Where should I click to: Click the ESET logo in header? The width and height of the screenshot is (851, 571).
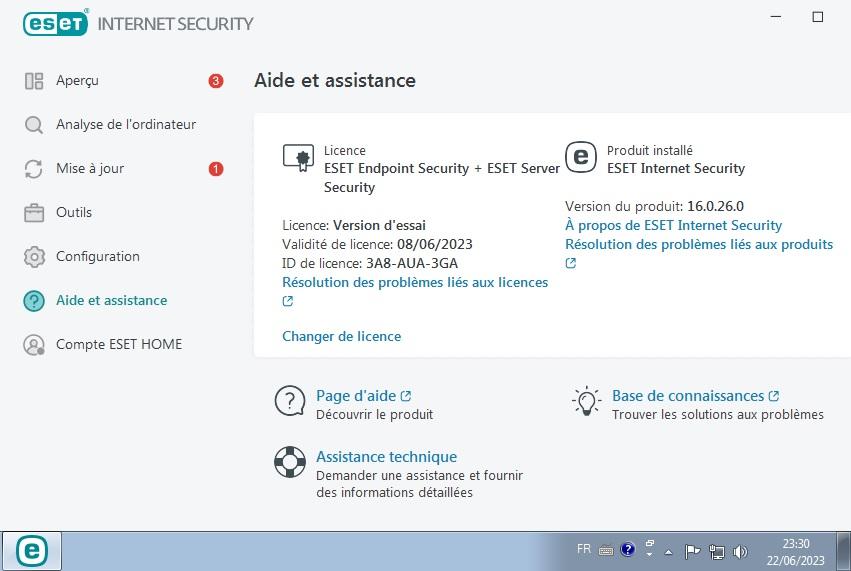coord(55,23)
